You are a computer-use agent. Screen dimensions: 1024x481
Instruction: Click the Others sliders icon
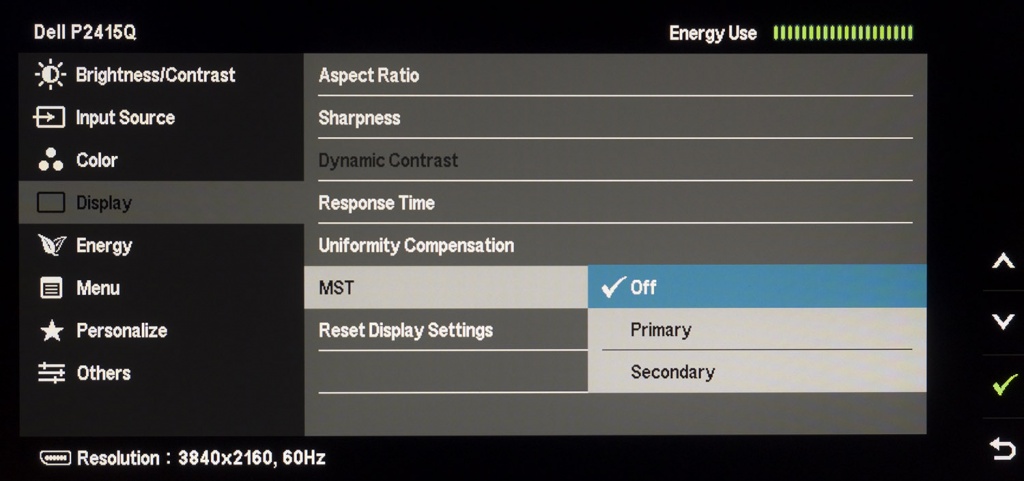point(50,373)
